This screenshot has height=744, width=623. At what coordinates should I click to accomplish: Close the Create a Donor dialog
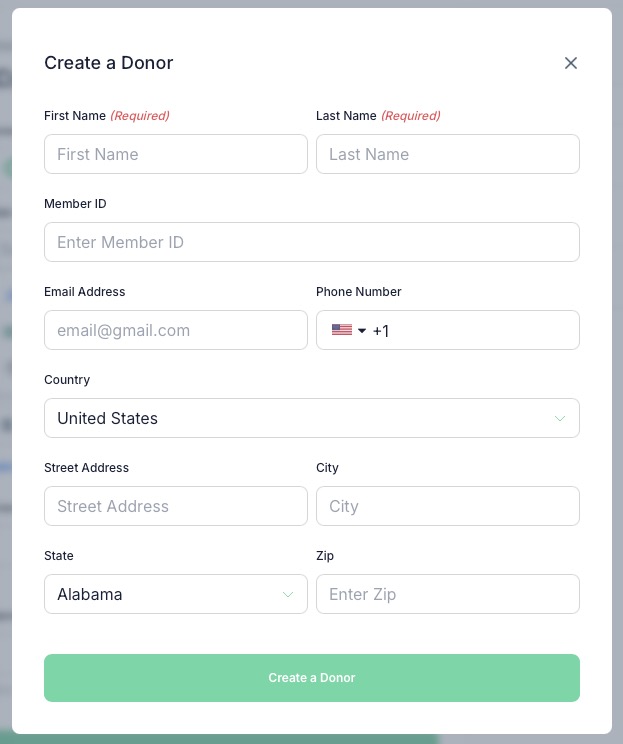pyautogui.click(x=571, y=63)
